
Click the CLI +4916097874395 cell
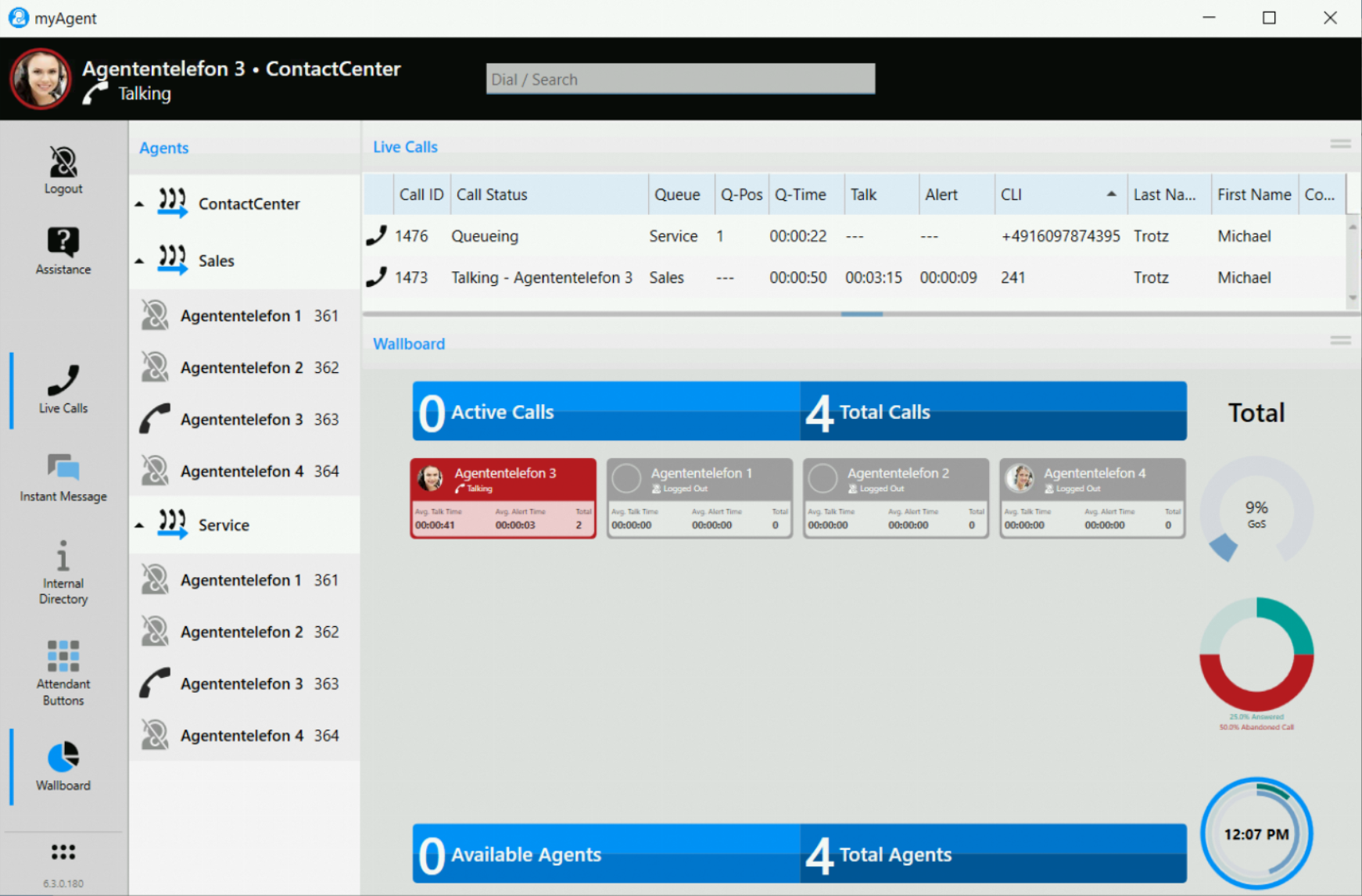click(1060, 235)
